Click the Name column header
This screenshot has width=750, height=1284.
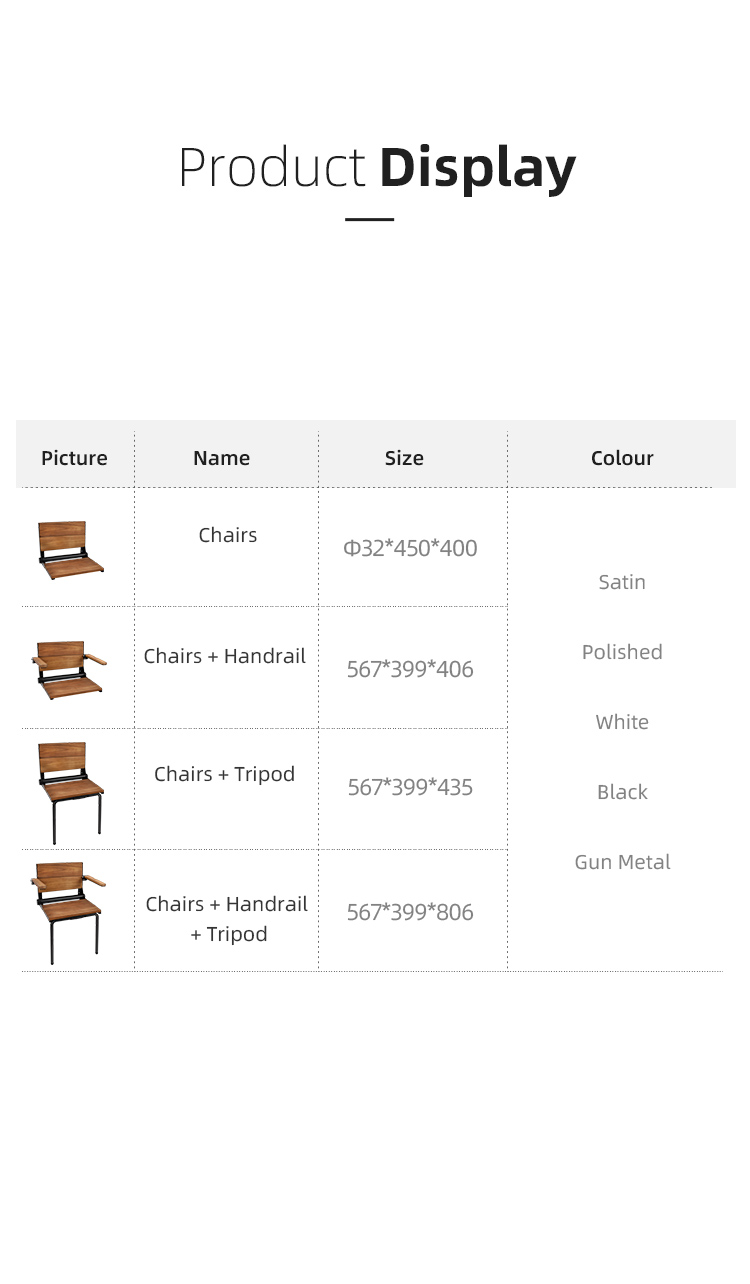pyautogui.click(x=221, y=458)
